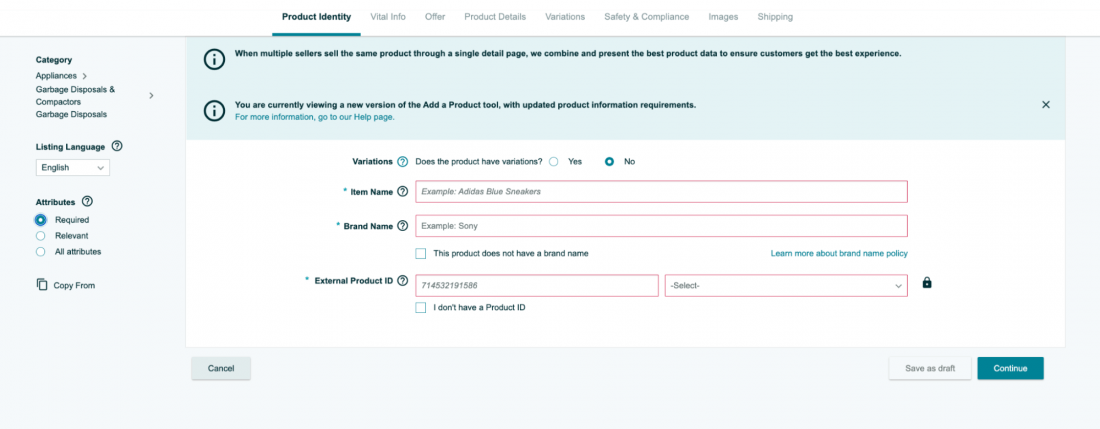Choose the All attributes option
Screen dimensions: 1100x429
(x=41, y=252)
